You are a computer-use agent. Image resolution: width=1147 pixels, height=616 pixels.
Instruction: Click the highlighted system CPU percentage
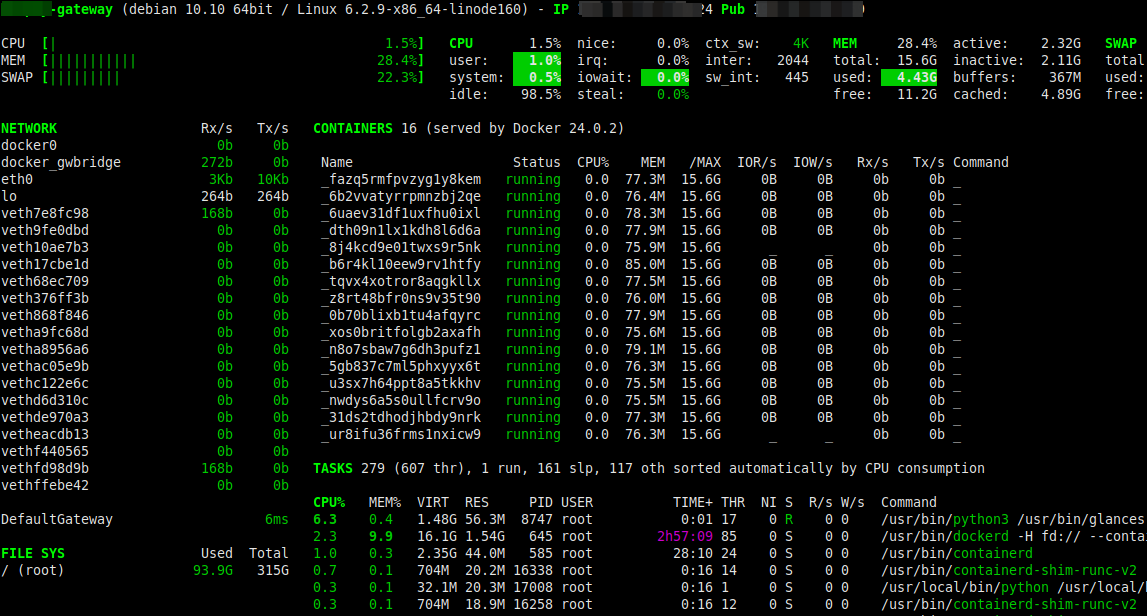click(536, 77)
